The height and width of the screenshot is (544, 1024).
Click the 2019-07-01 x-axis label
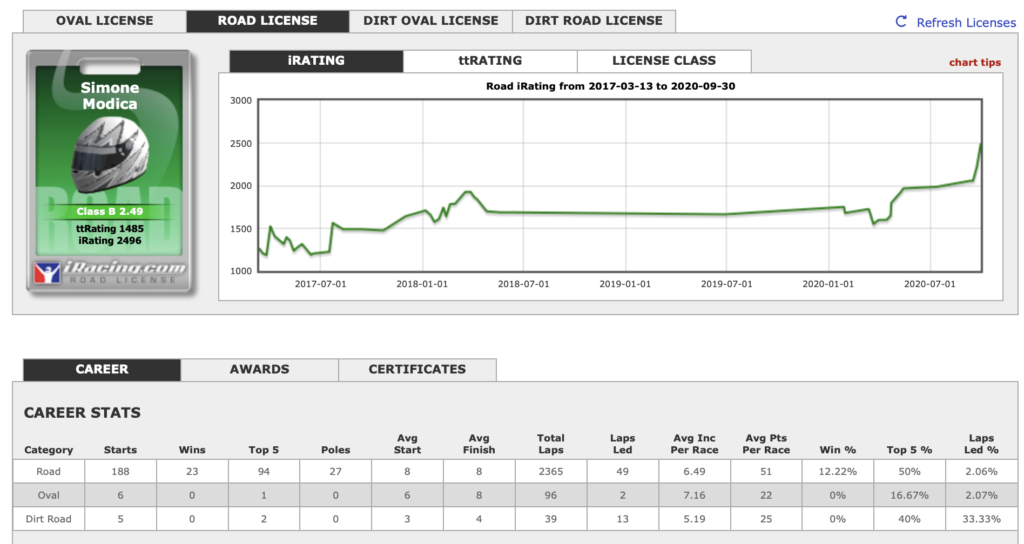pyautogui.click(x=727, y=284)
